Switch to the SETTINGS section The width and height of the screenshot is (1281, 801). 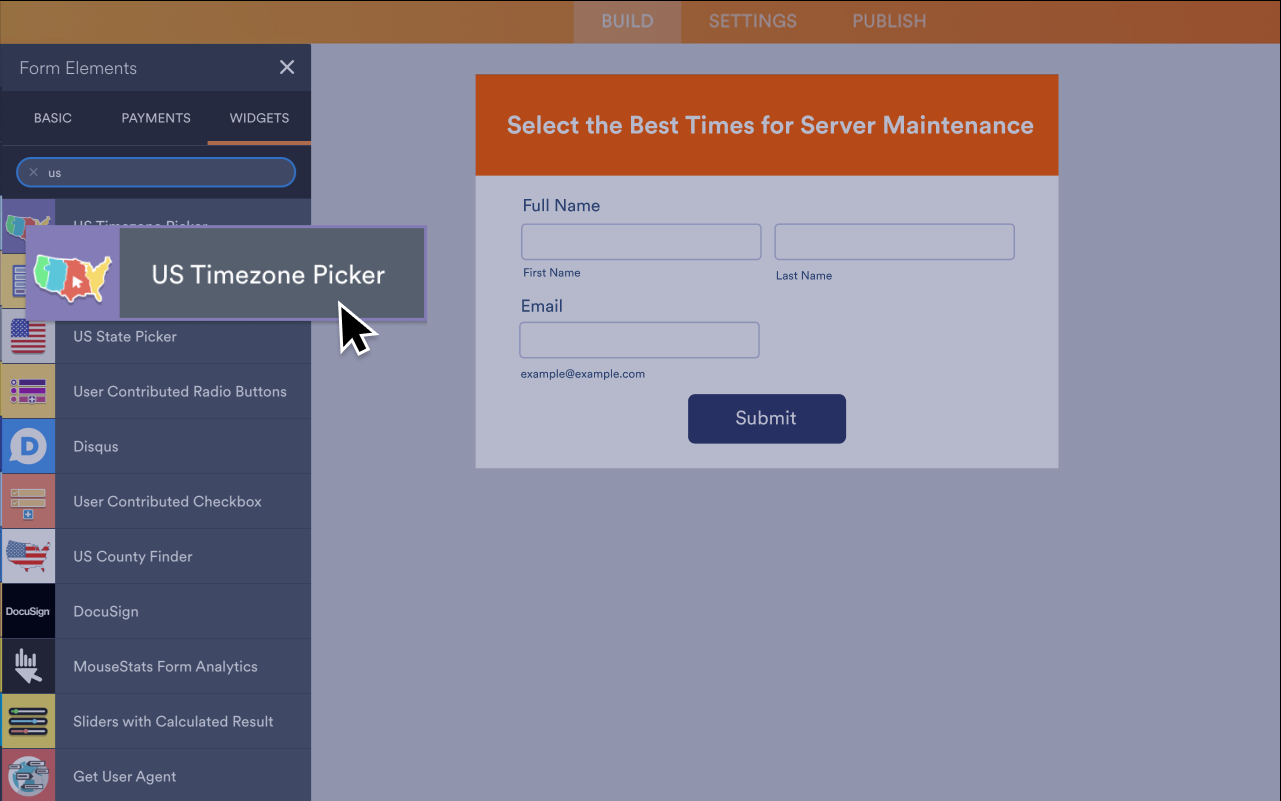[x=752, y=20]
